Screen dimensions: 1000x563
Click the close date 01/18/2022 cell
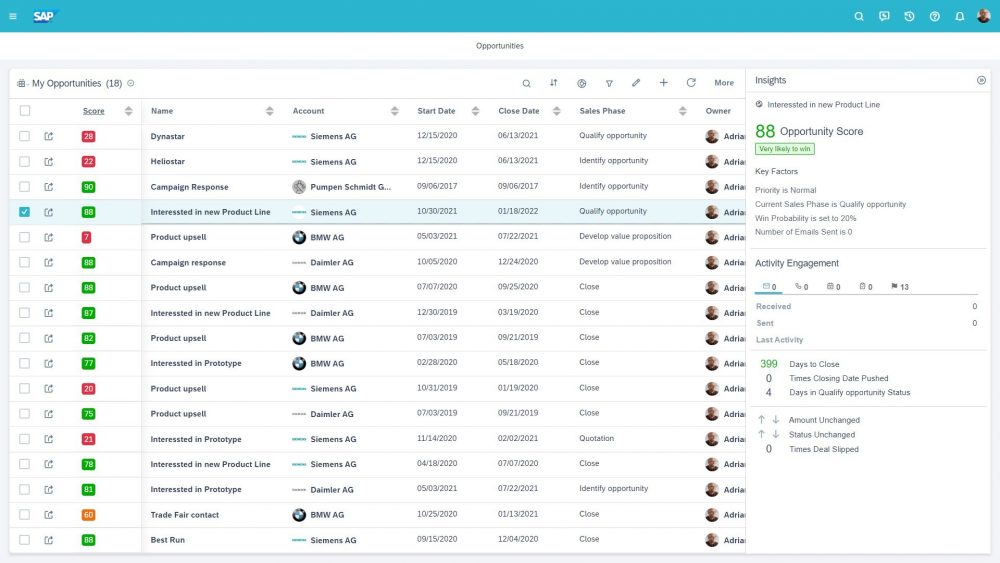(518, 211)
